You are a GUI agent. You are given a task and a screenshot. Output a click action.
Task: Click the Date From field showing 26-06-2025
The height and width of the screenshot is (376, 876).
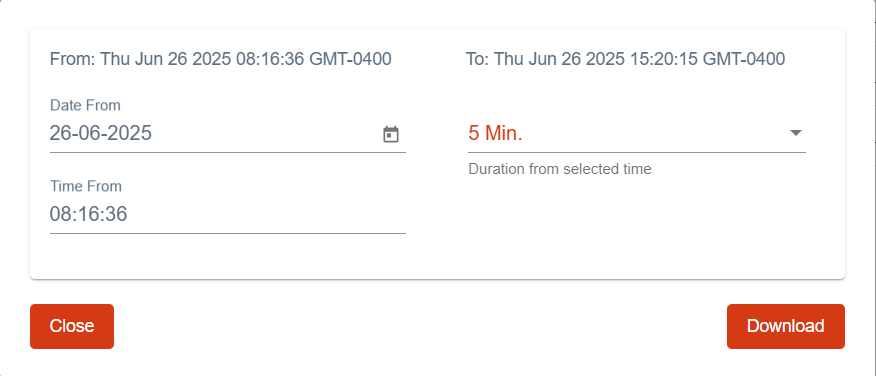point(227,134)
